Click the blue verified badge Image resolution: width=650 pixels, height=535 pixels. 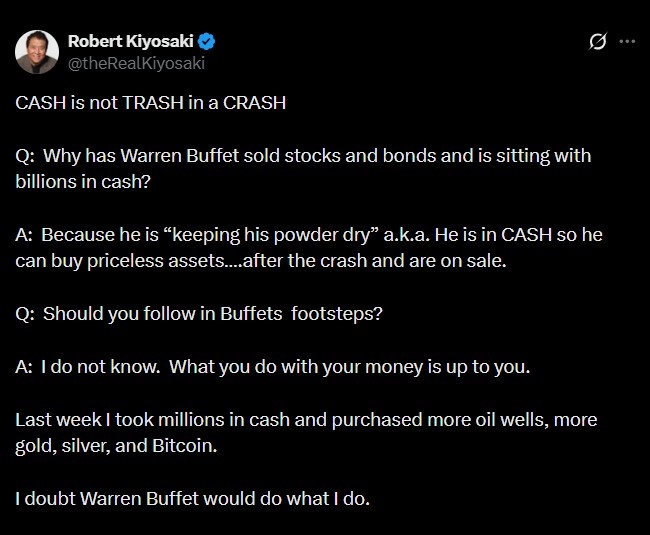(207, 41)
